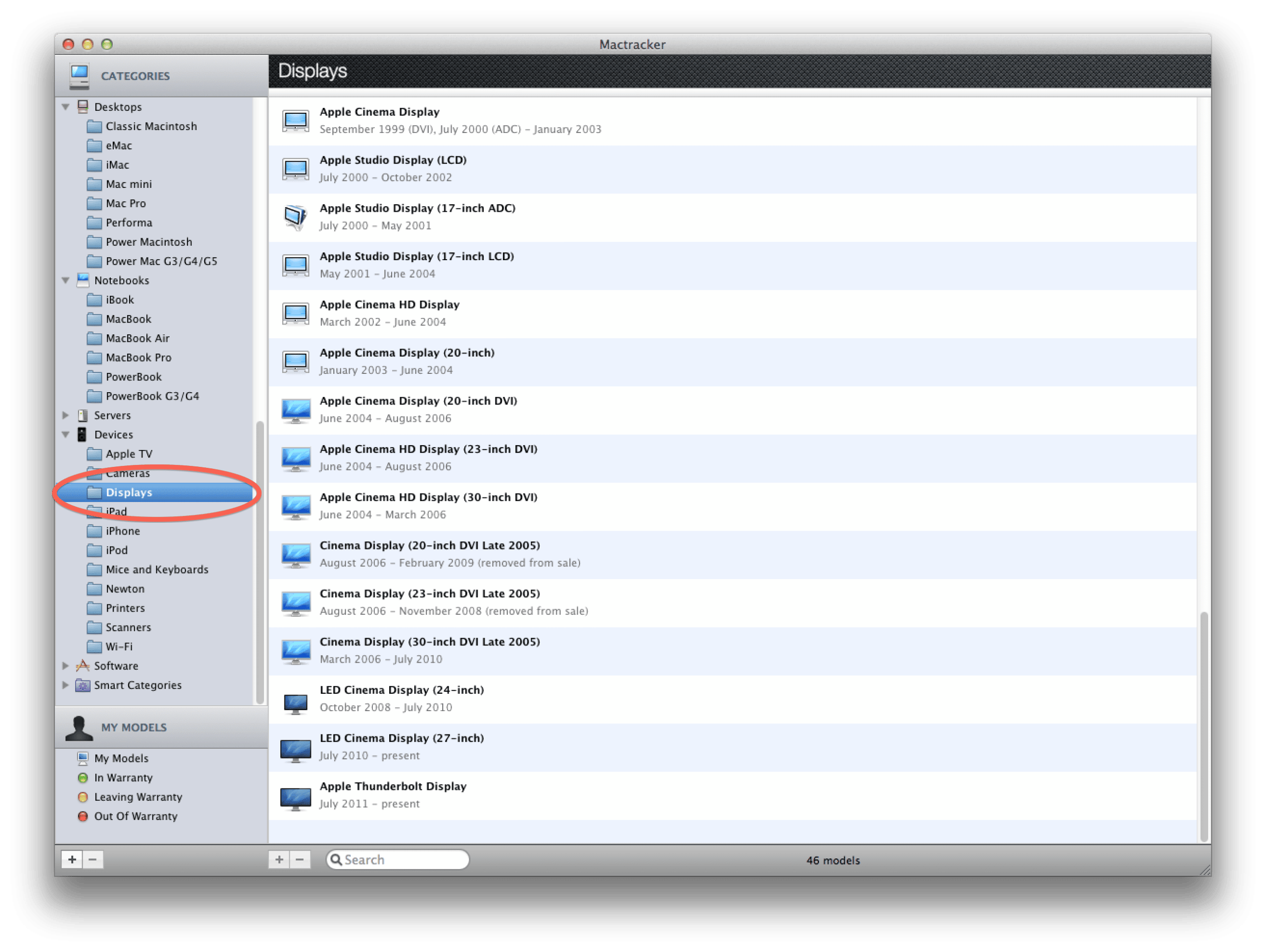Select Apple Cinema HD Display (23-inch DVI) row
The width and height of the screenshot is (1266, 952).
click(733, 458)
